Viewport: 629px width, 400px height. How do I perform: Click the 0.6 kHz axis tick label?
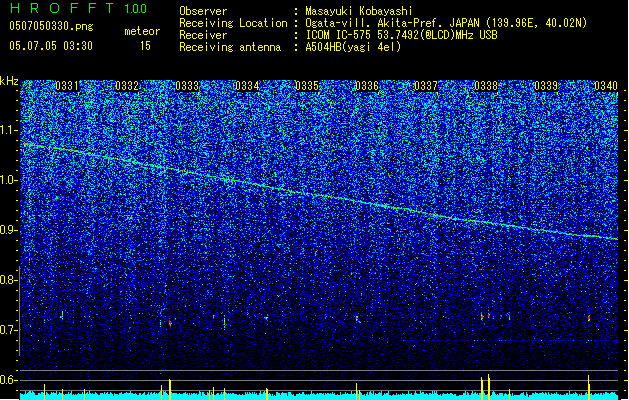(8, 380)
